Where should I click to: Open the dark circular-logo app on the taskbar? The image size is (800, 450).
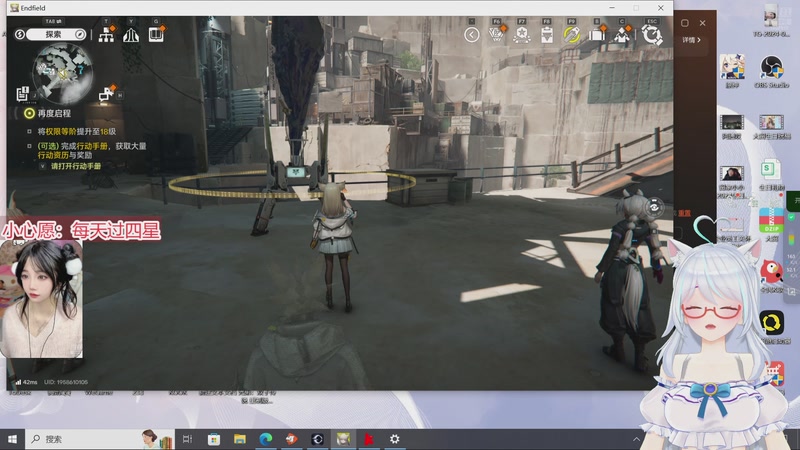[317, 439]
